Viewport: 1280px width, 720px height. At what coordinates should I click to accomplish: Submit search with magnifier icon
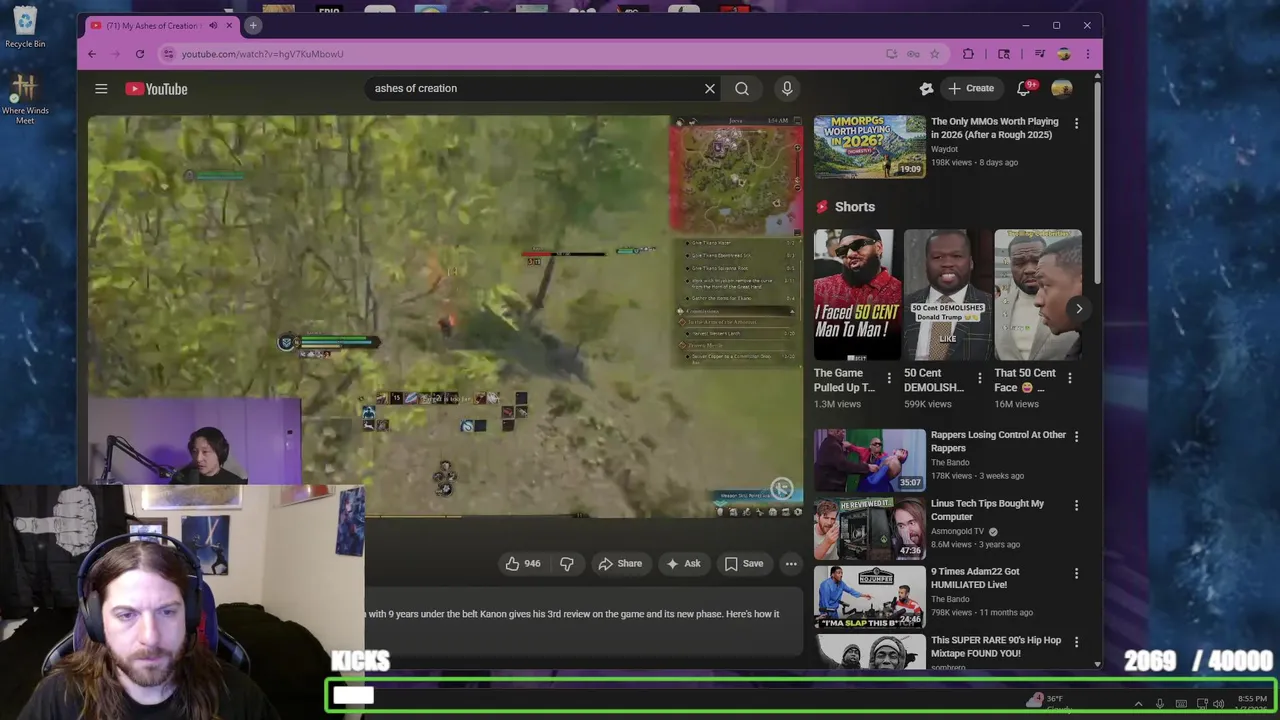742,89
